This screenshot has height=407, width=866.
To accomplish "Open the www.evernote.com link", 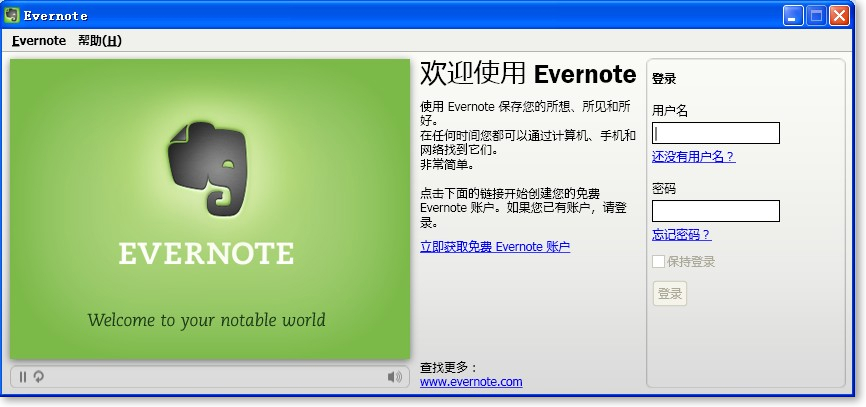I will coord(471,382).
